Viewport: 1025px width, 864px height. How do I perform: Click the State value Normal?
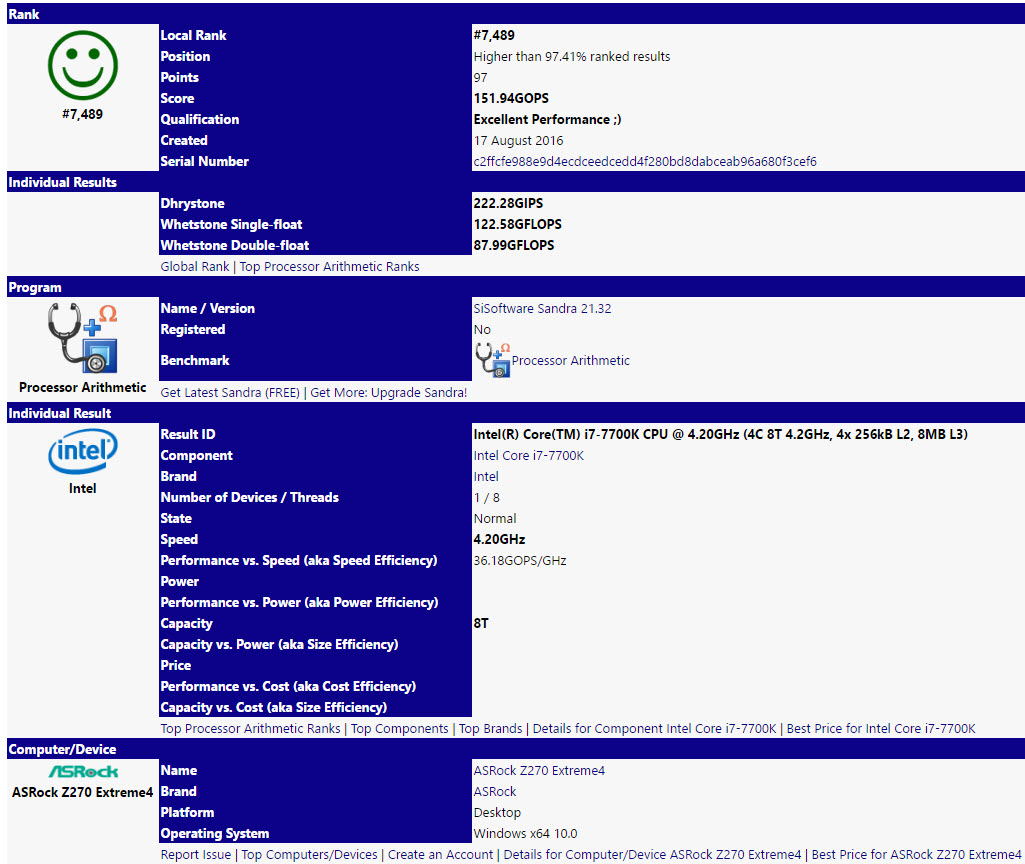point(494,518)
